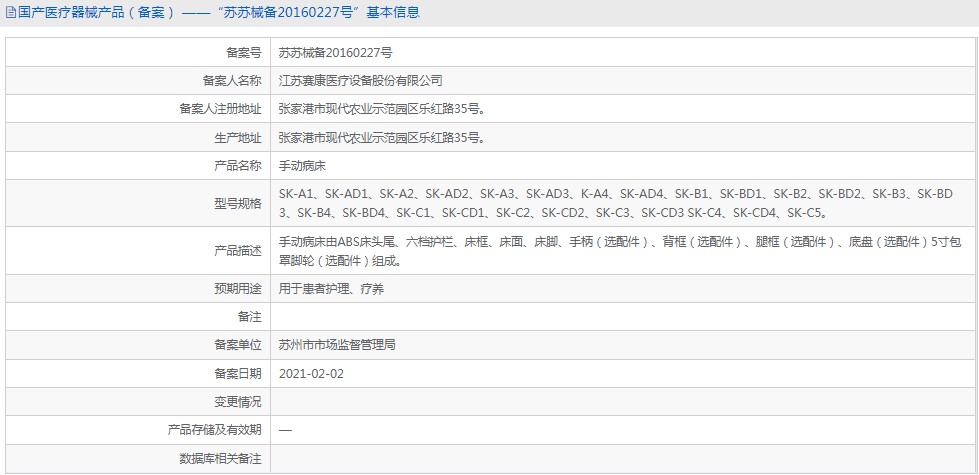Select the authority 苏州市市场监督管理局
Screen dimensions: 979x475
pos(337,344)
